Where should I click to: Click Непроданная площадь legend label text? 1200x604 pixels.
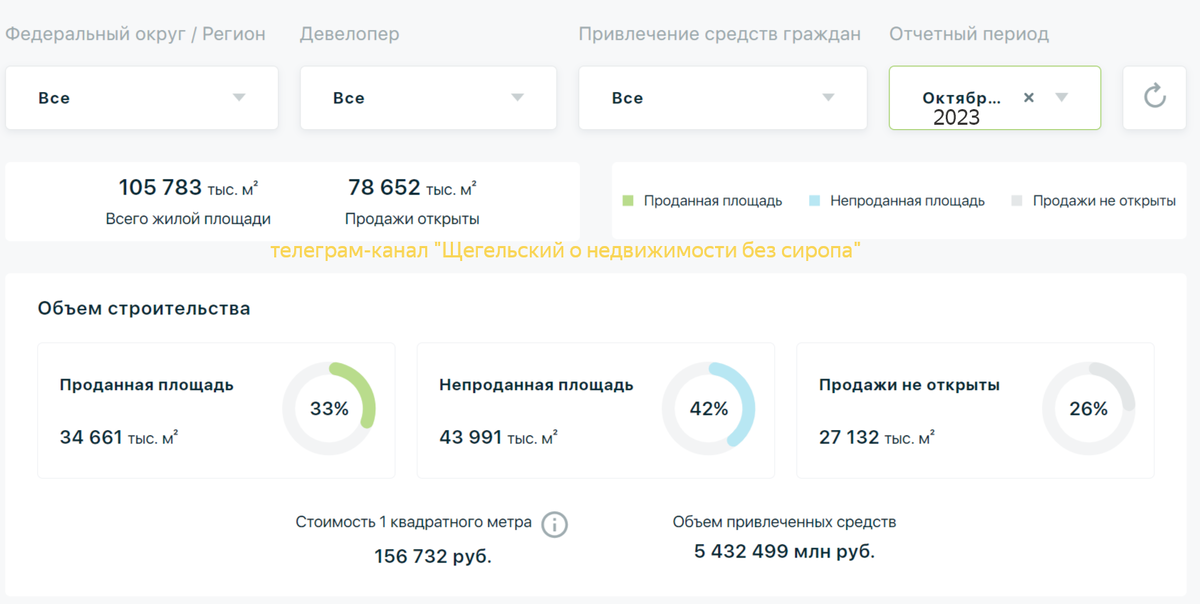tap(907, 201)
